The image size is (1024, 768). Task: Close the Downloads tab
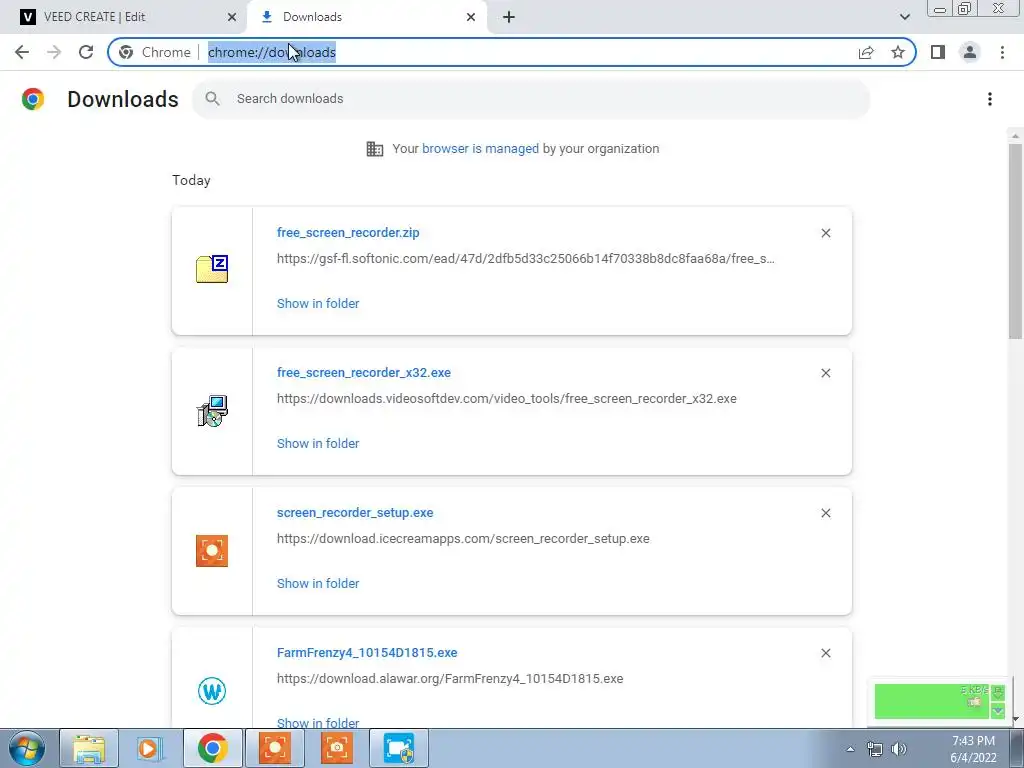tap(471, 17)
